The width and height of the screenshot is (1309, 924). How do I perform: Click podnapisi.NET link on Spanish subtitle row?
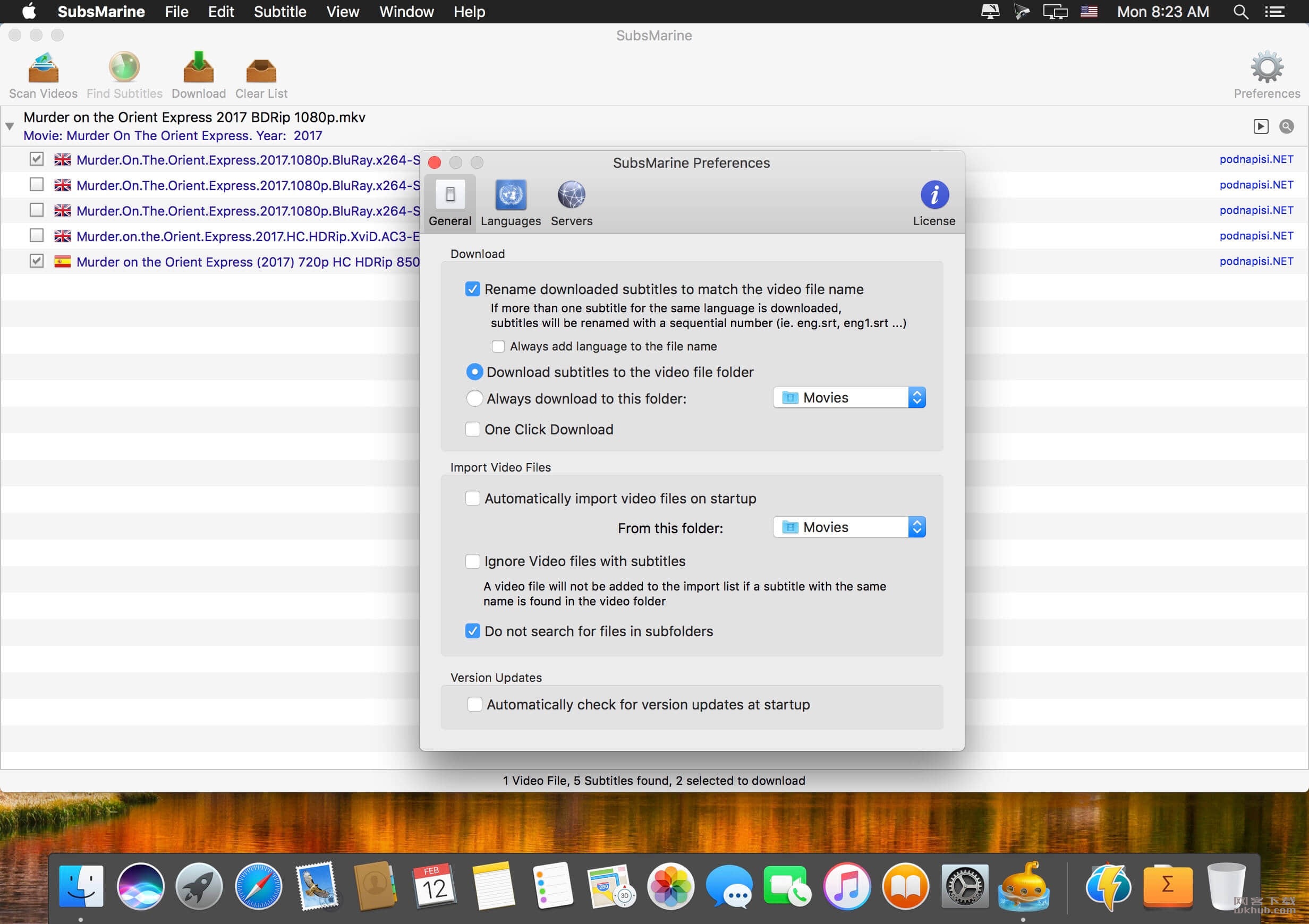click(x=1256, y=261)
